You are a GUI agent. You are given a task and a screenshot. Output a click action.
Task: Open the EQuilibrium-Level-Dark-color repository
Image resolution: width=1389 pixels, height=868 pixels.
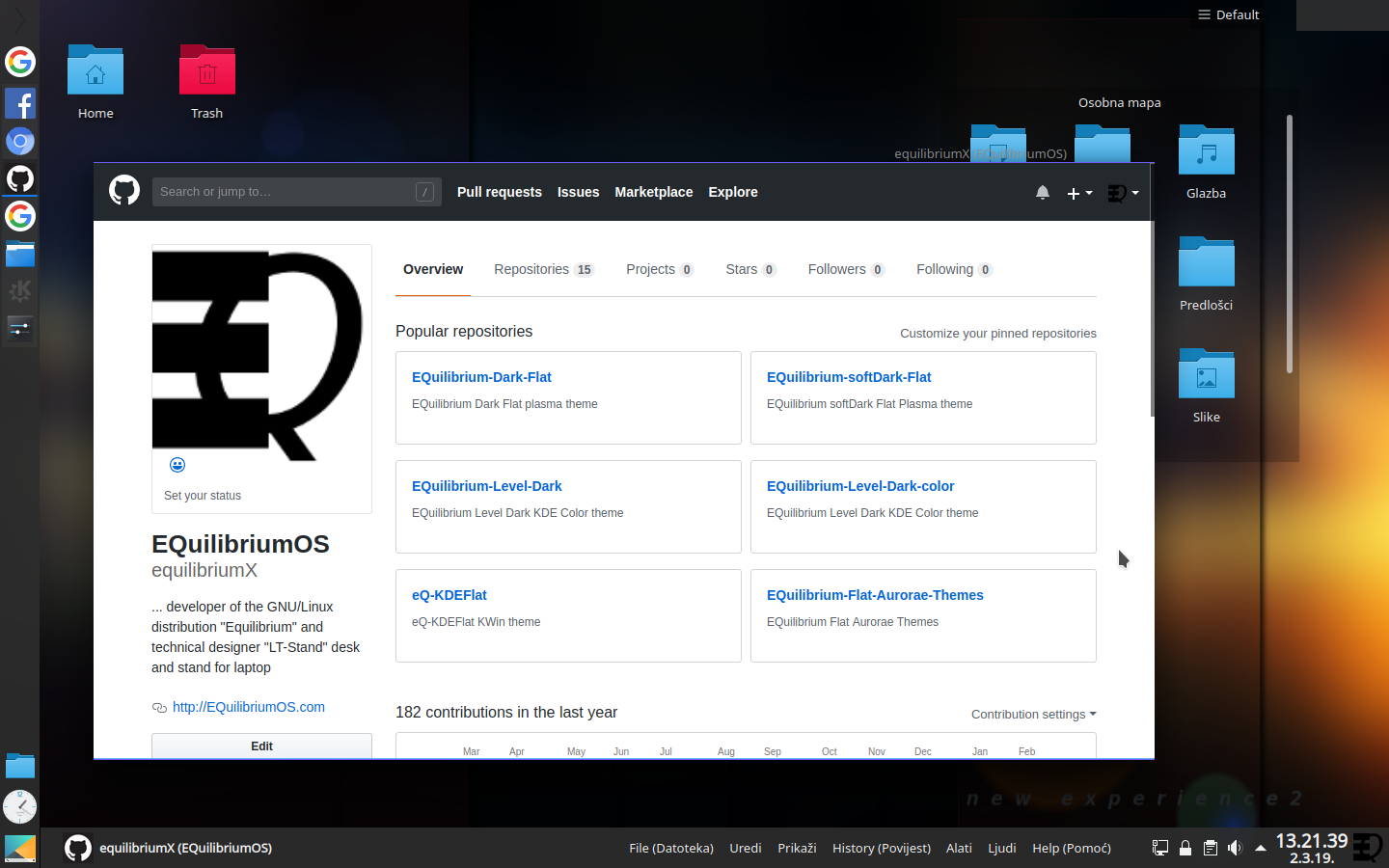tap(860, 486)
